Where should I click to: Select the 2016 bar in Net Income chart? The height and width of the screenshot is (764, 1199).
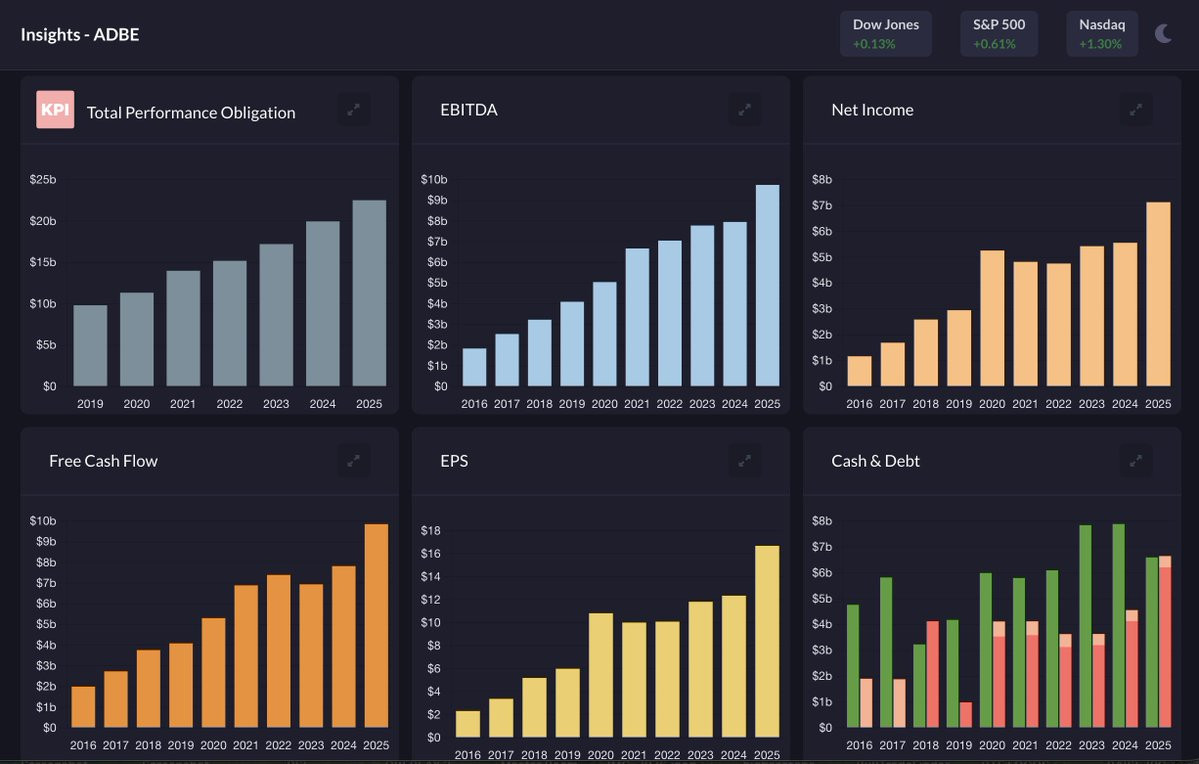pyautogui.click(x=859, y=371)
